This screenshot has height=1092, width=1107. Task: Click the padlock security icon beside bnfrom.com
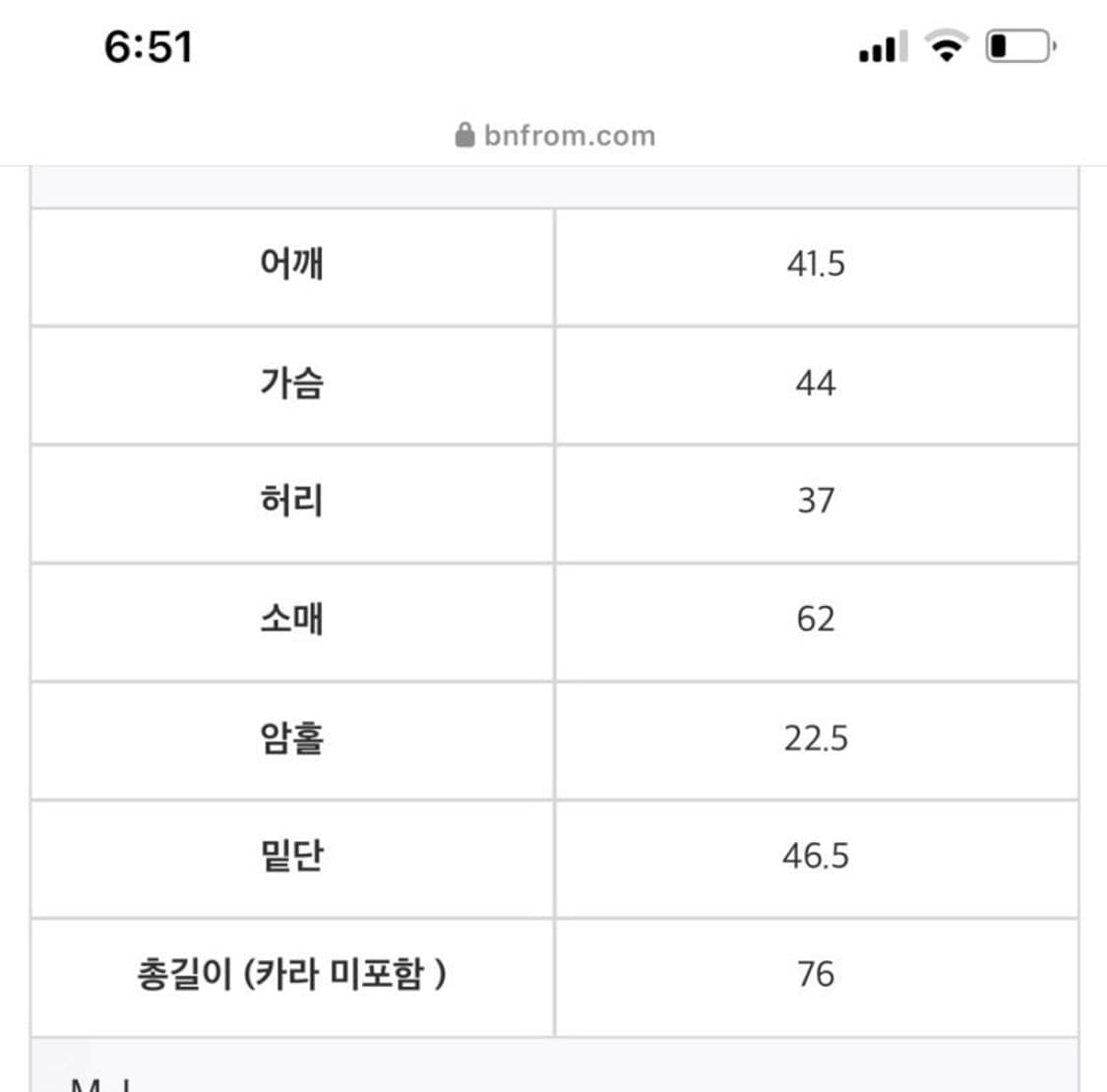click(463, 135)
